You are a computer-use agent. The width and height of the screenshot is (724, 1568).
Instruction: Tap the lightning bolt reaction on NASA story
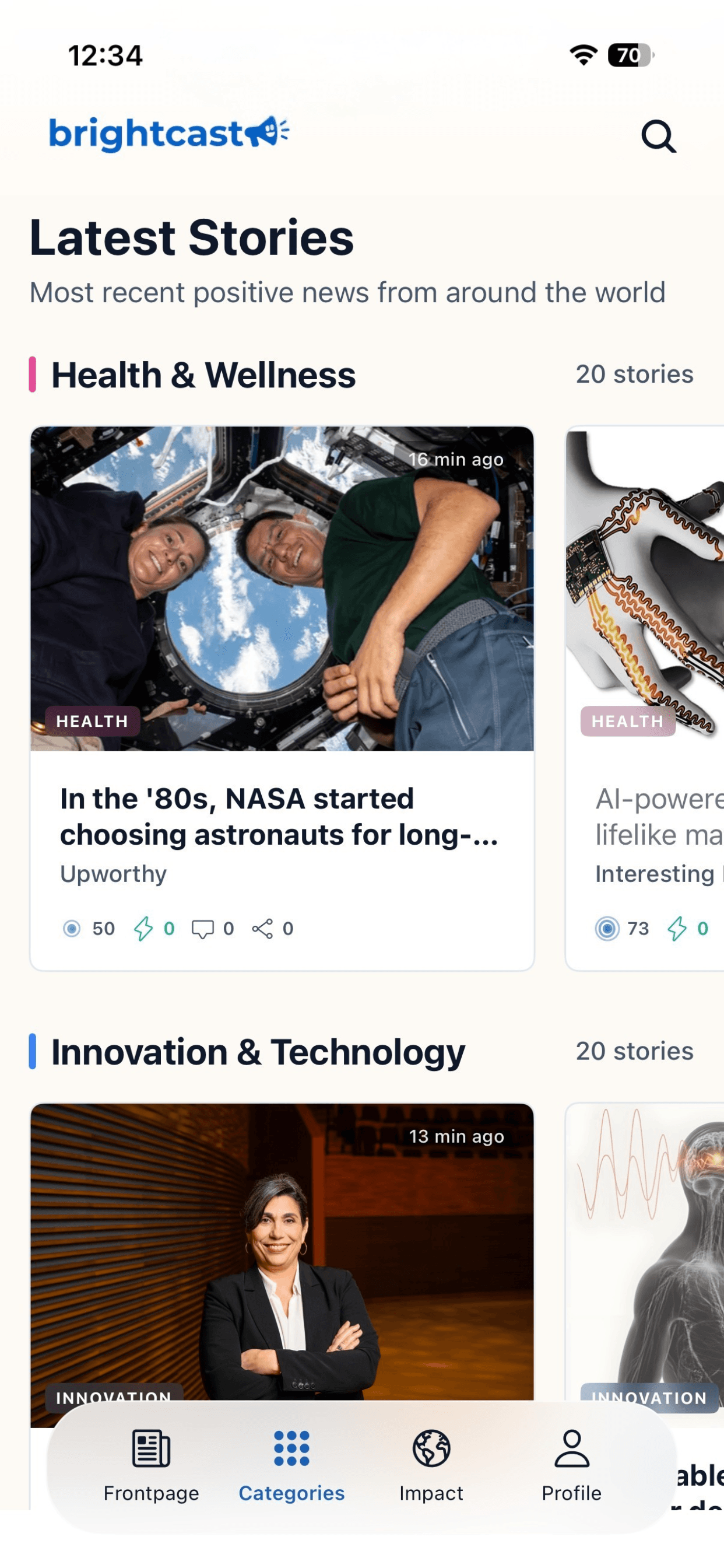coord(143,929)
